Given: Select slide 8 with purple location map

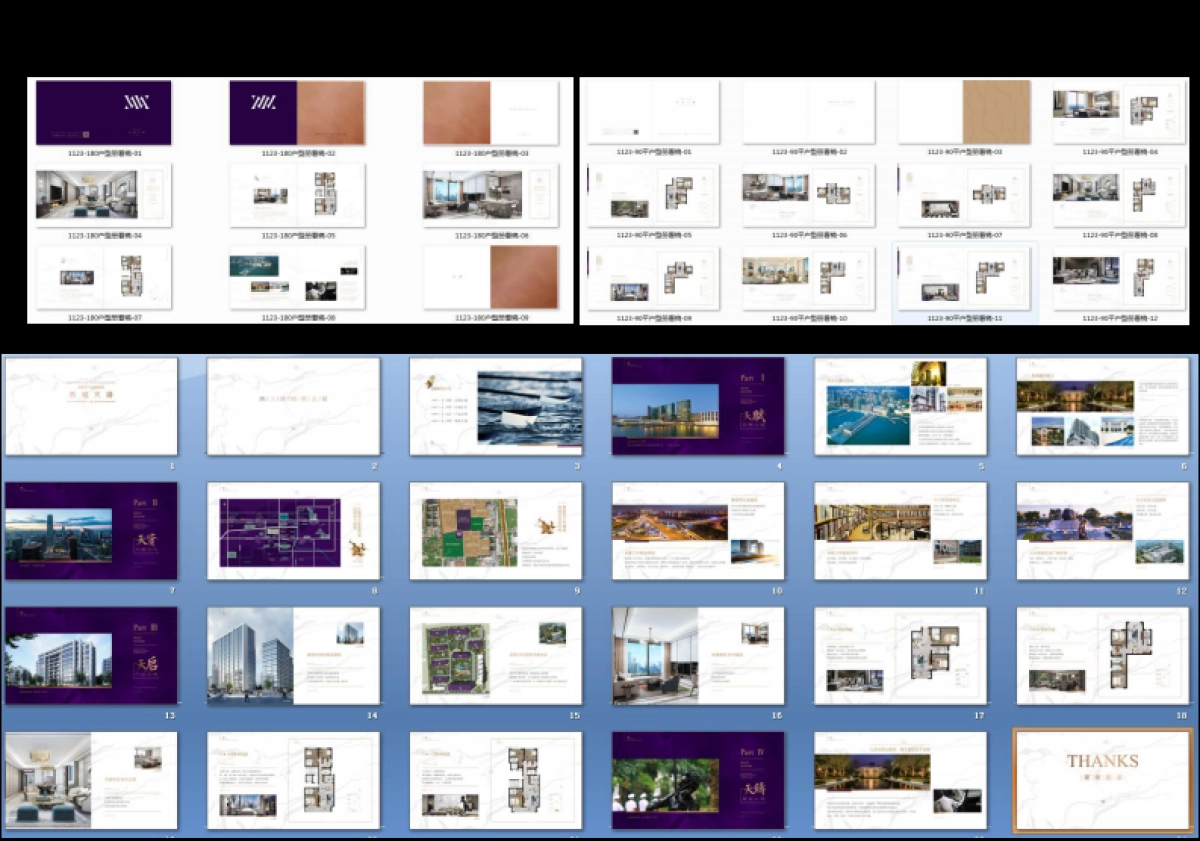Looking at the screenshot, I should coord(293,531).
